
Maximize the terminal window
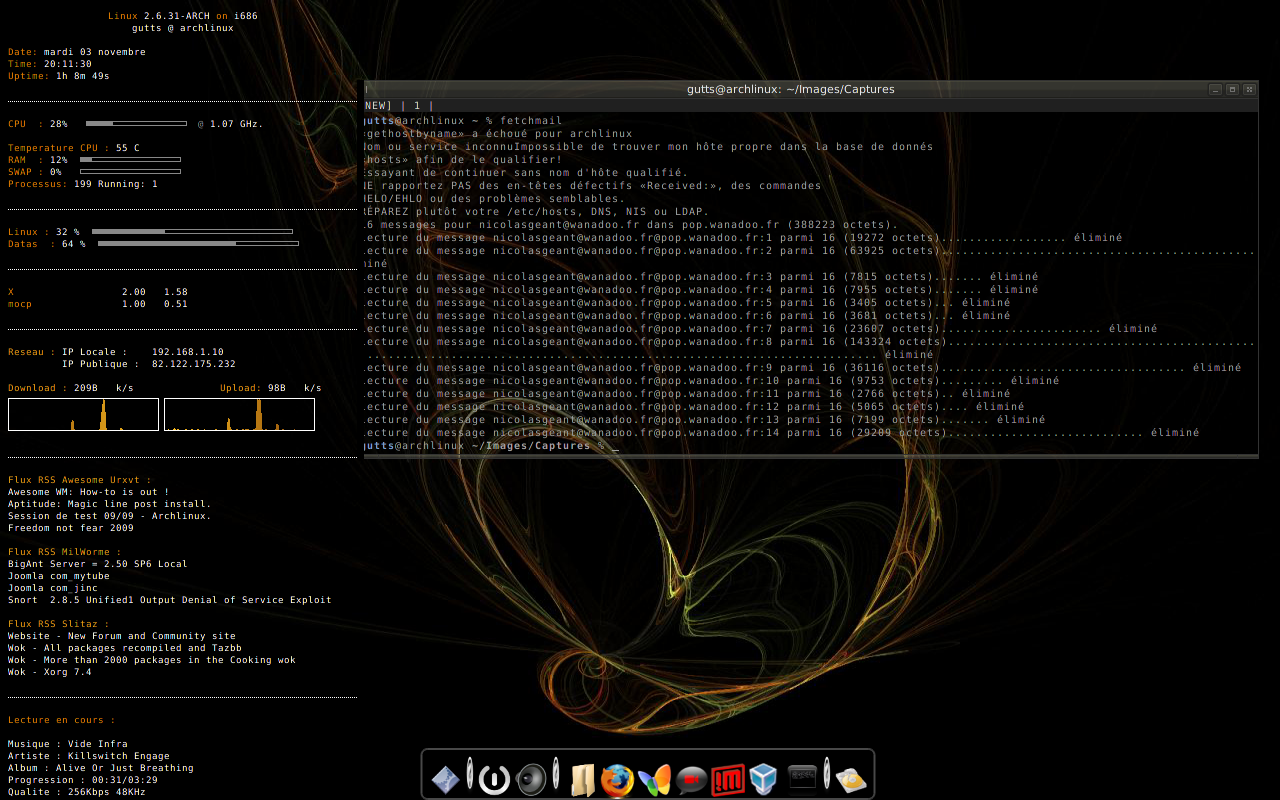tap(1232, 89)
